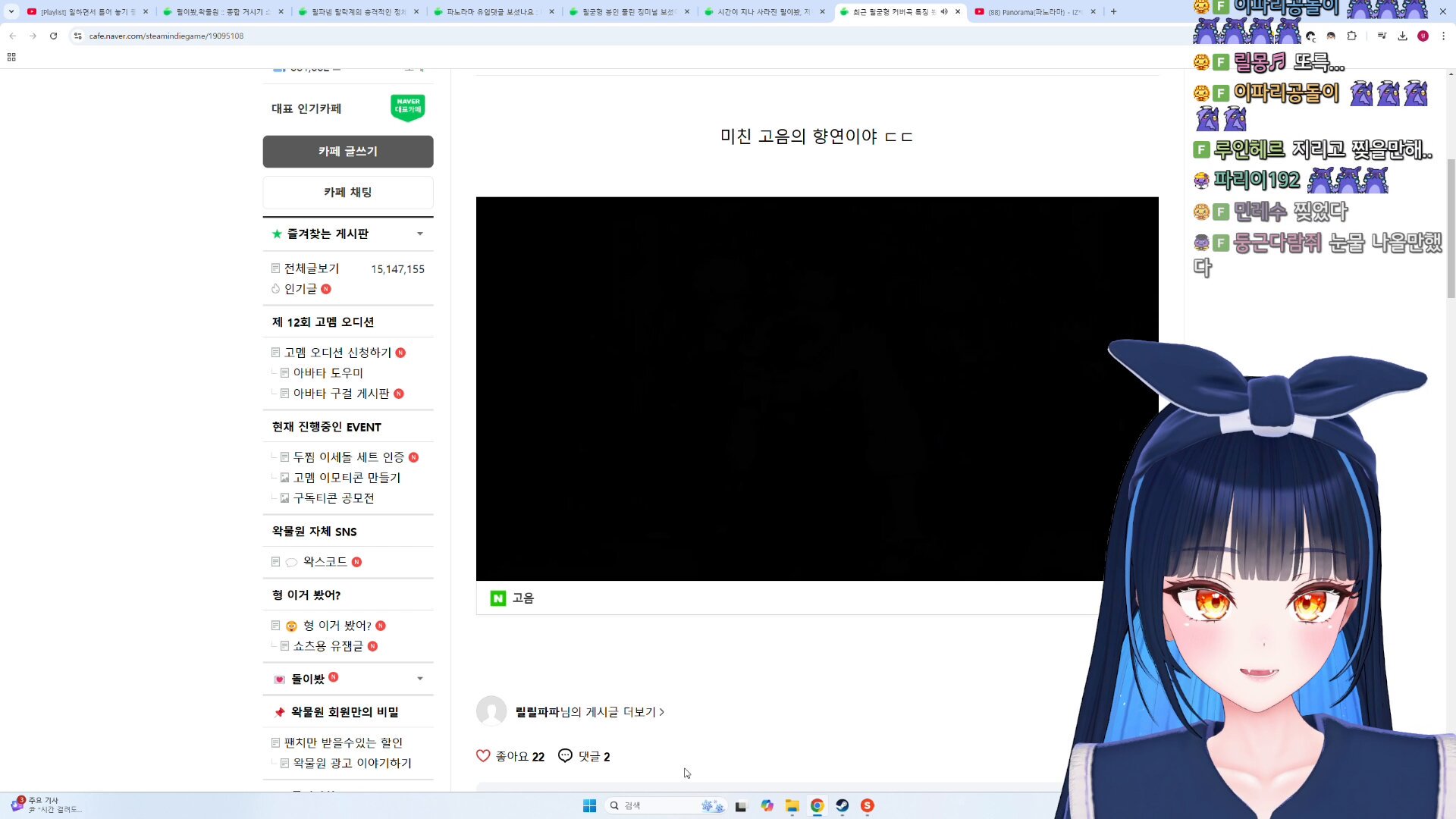Click the comment bubble icon beside 댓글 2
This screenshot has width=1456, height=819.
565,756
